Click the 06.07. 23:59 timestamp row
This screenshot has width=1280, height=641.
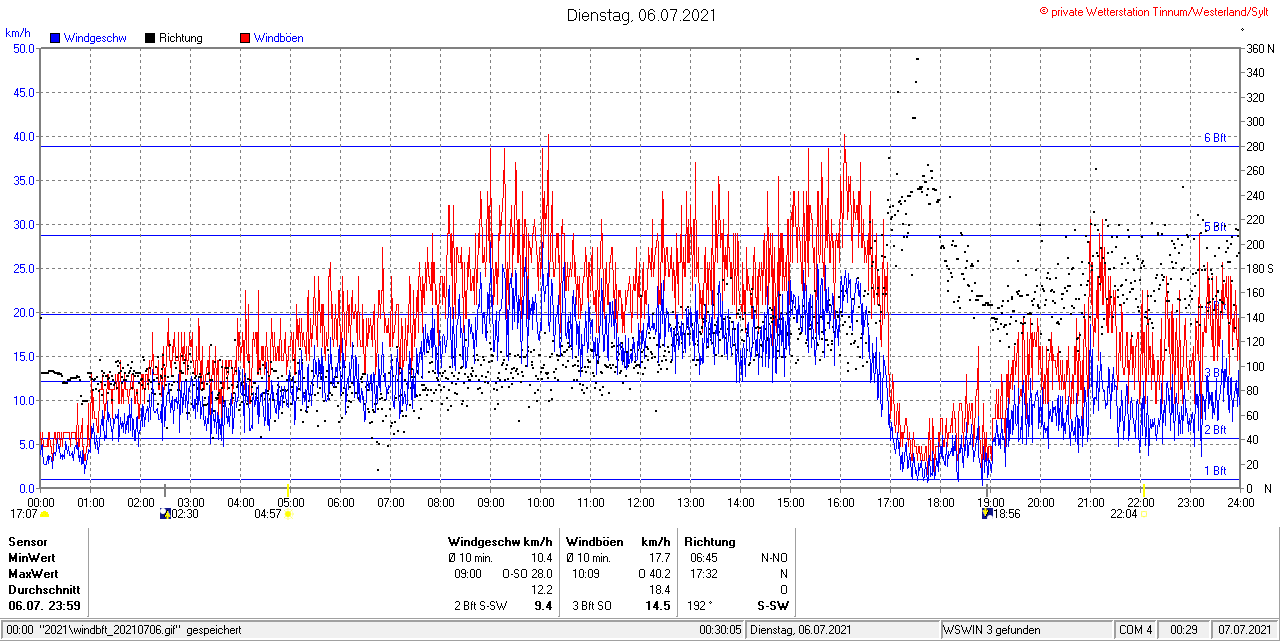click(45, 606)
